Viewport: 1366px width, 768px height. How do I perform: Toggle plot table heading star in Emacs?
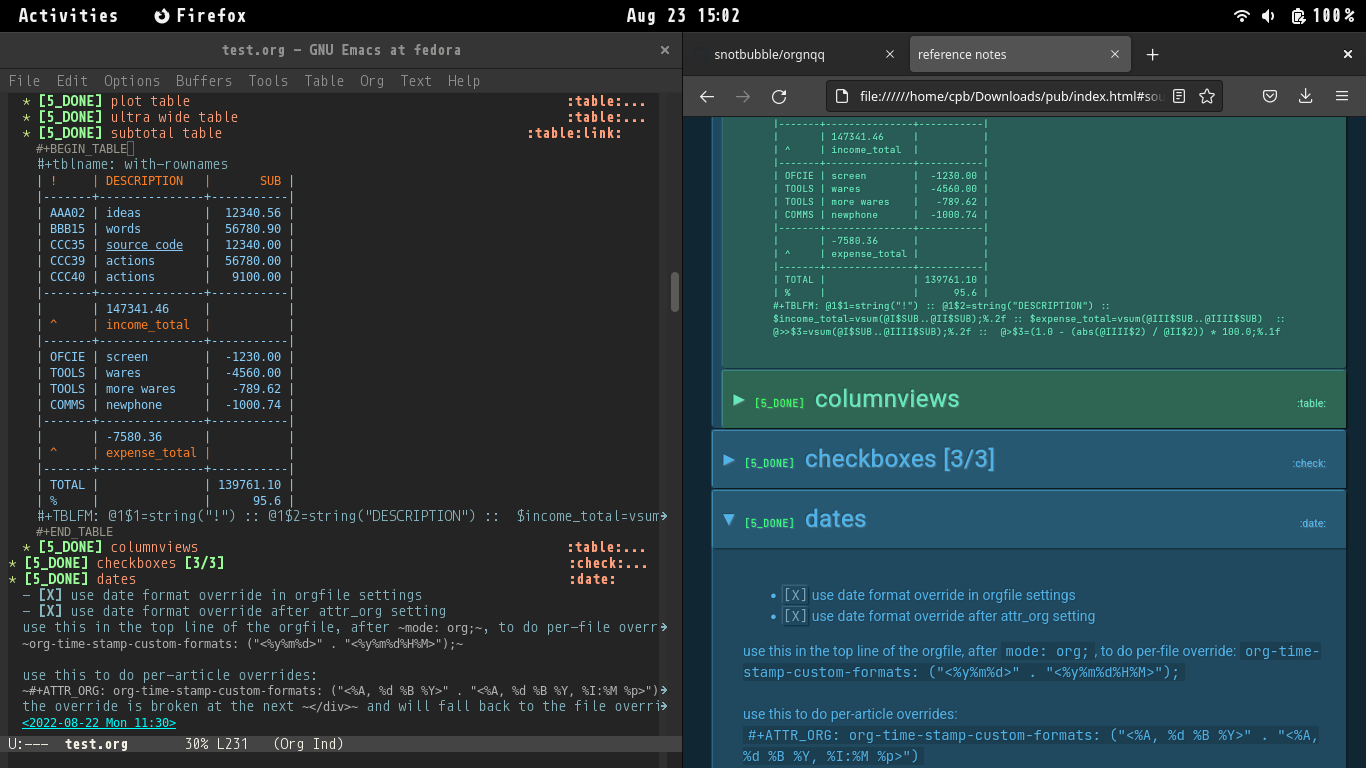(28, 101)
